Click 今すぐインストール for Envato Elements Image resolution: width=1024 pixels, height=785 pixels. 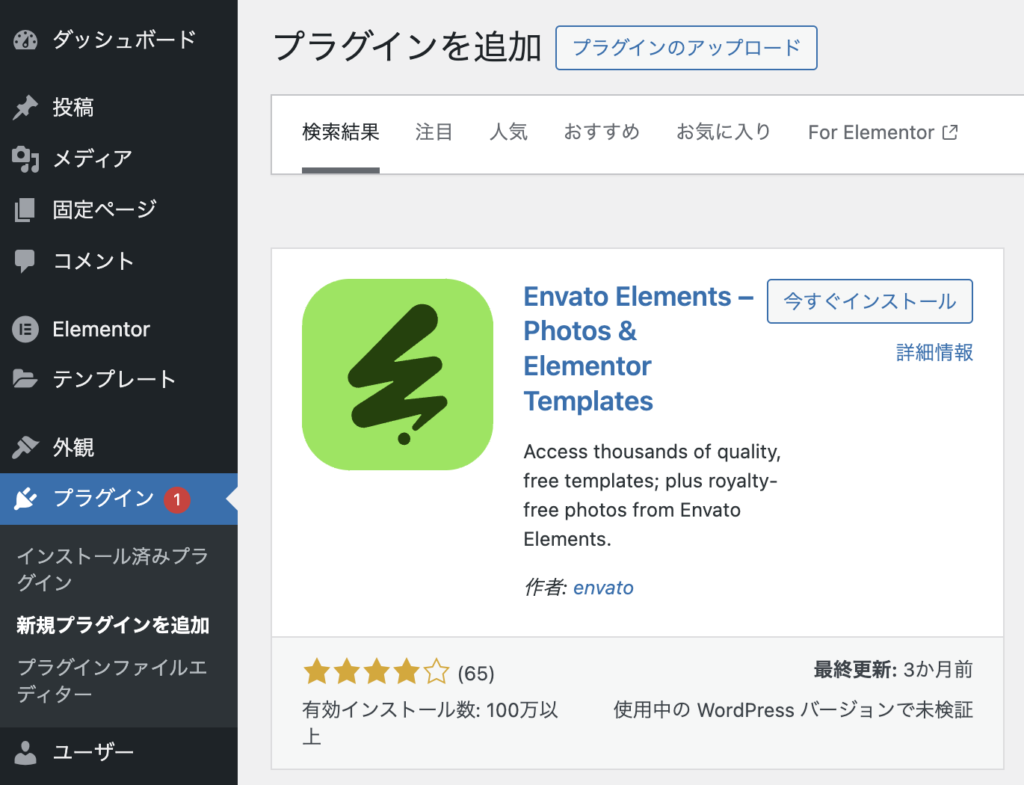click(870, 301)
